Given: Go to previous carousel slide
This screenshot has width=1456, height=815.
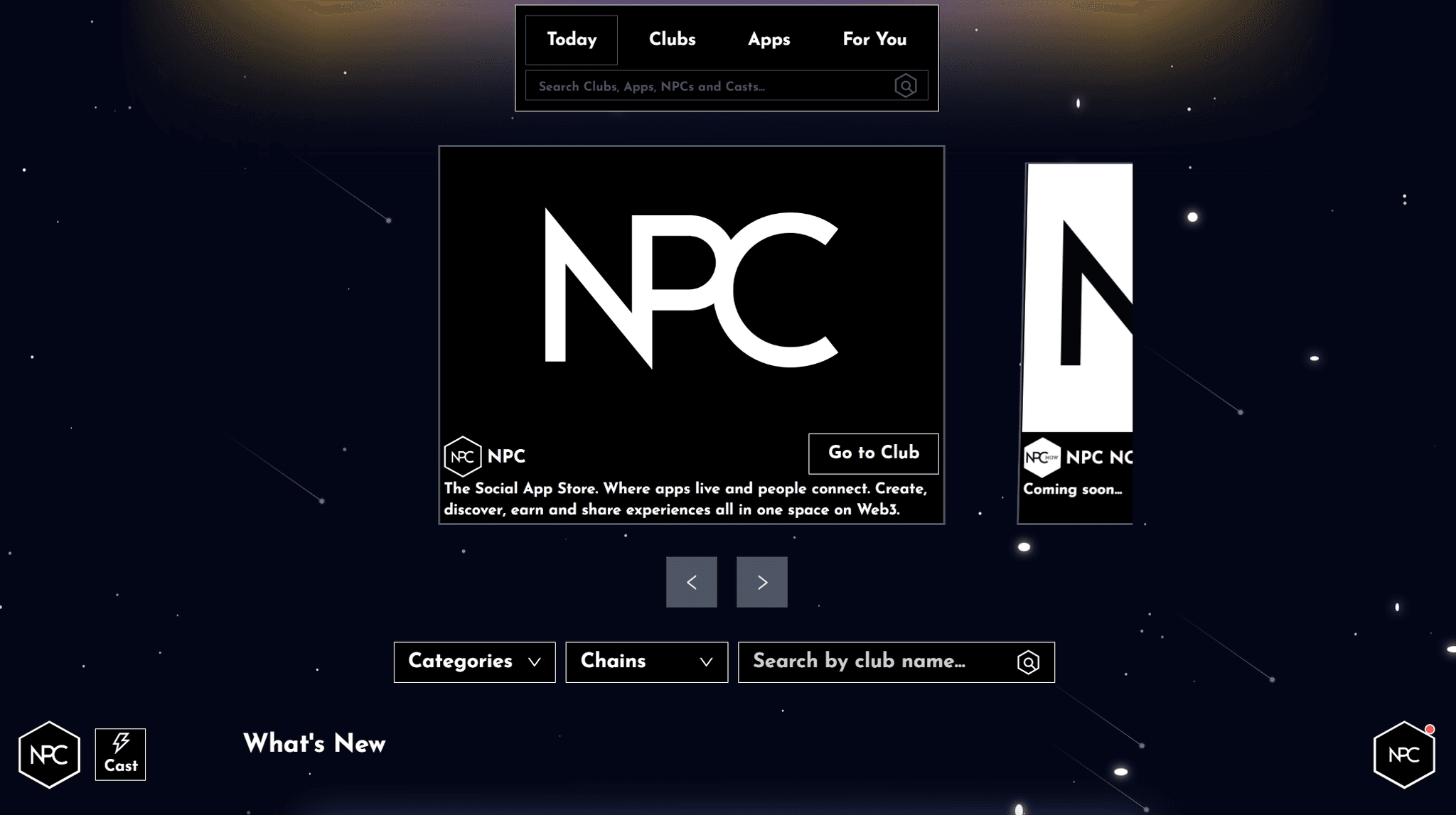Looking at the screenshot, I should (x=691, y=582).
